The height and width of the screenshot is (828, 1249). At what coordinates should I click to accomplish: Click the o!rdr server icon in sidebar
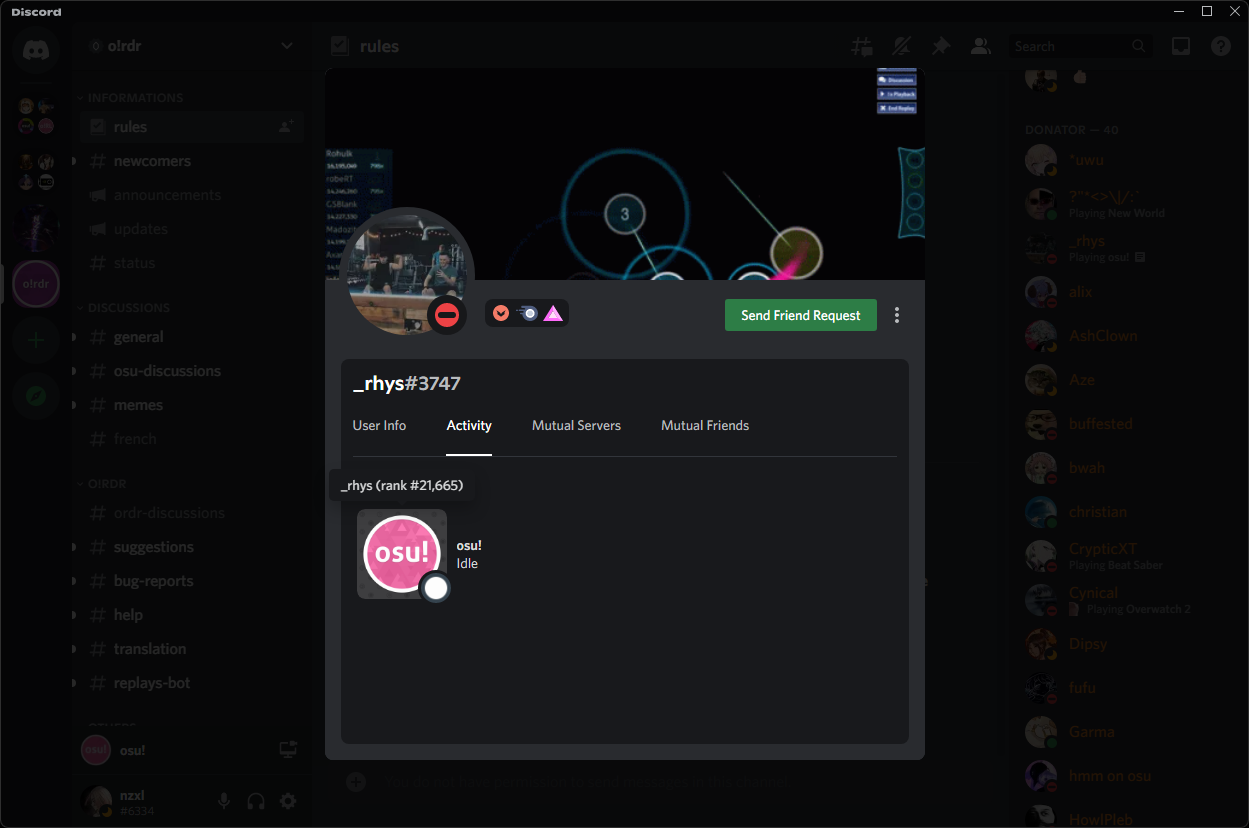[36, 284]
